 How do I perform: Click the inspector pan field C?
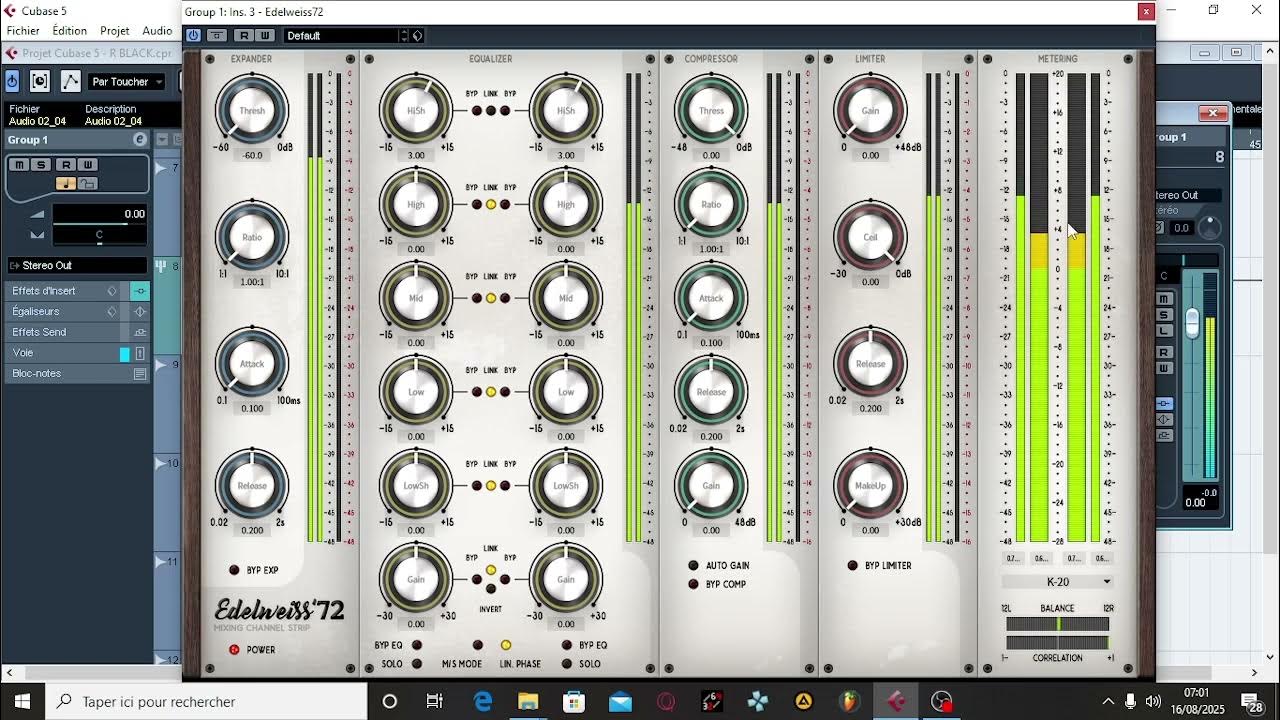pyautogui.click(x=99, y=235)
